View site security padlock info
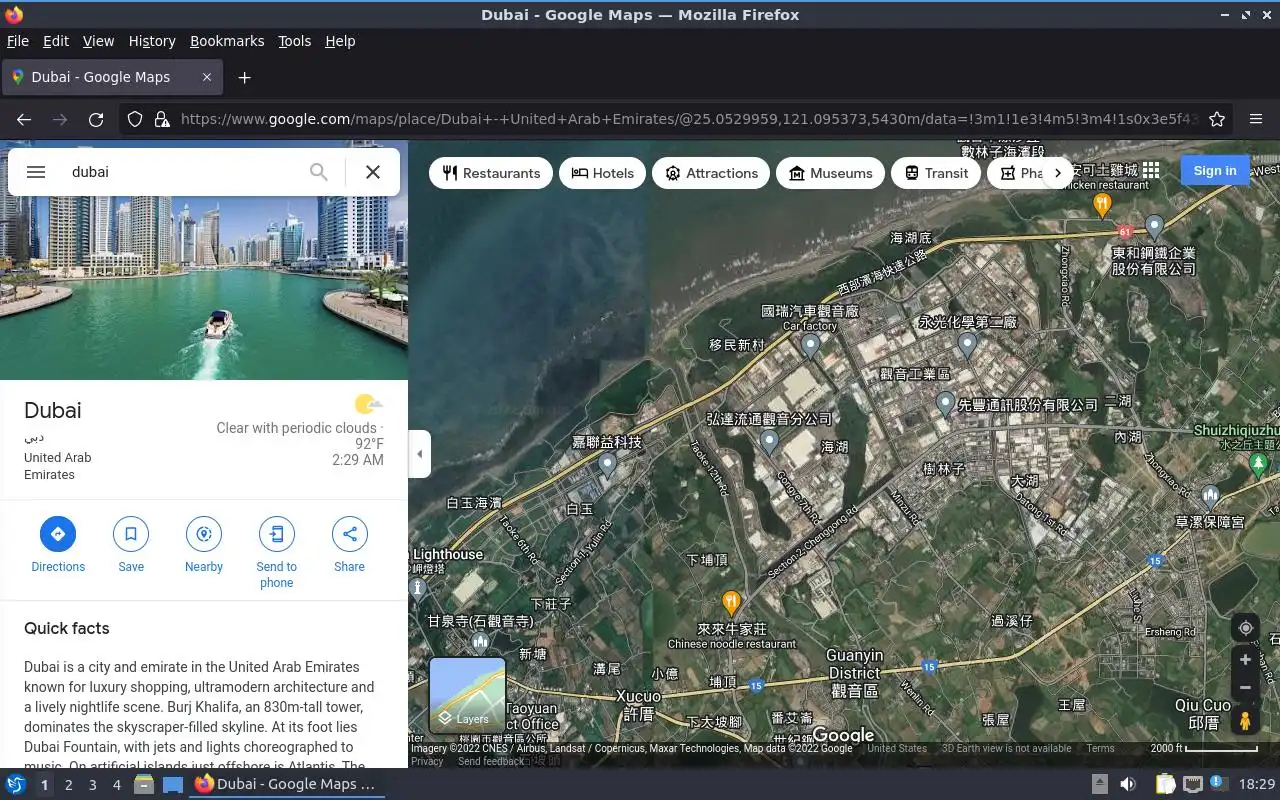This screenshot has height=800, width=1280. (162, 119)
